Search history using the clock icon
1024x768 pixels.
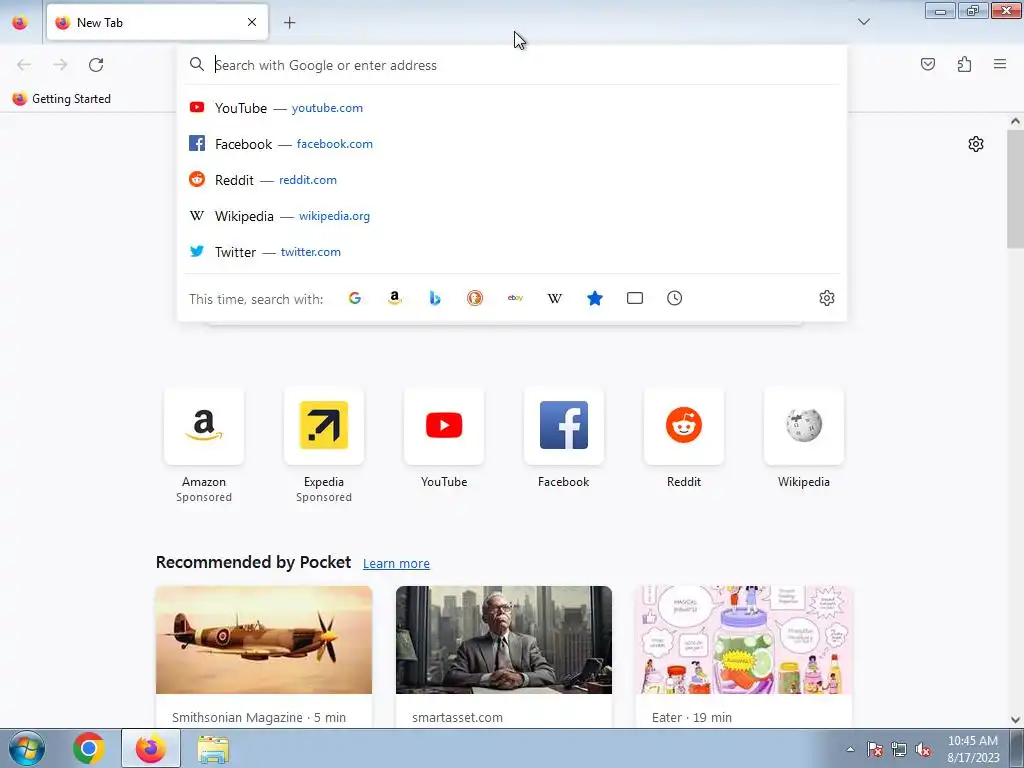tap(675, 298)
